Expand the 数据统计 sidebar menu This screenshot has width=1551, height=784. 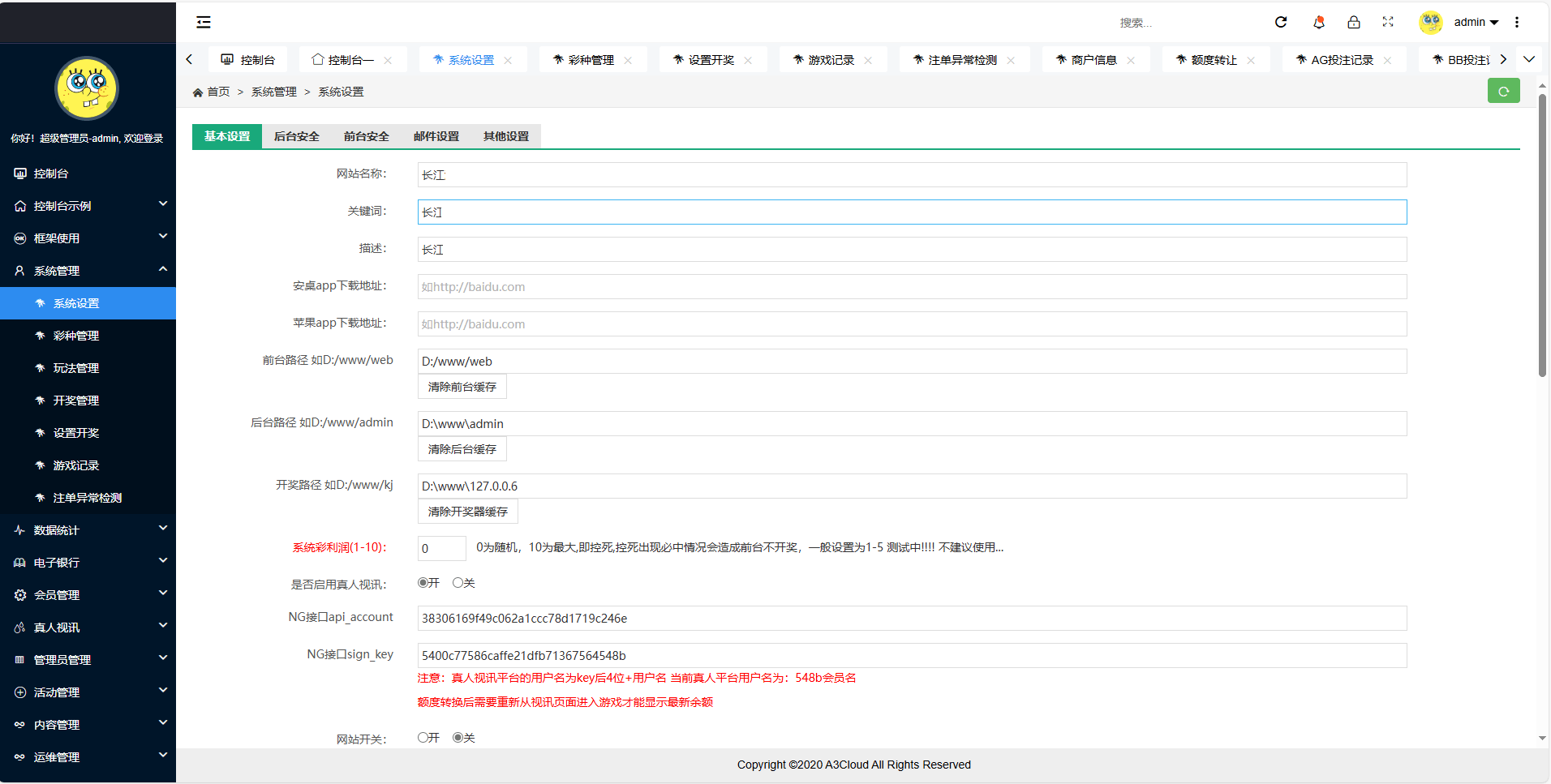click(x=88, y=530)
